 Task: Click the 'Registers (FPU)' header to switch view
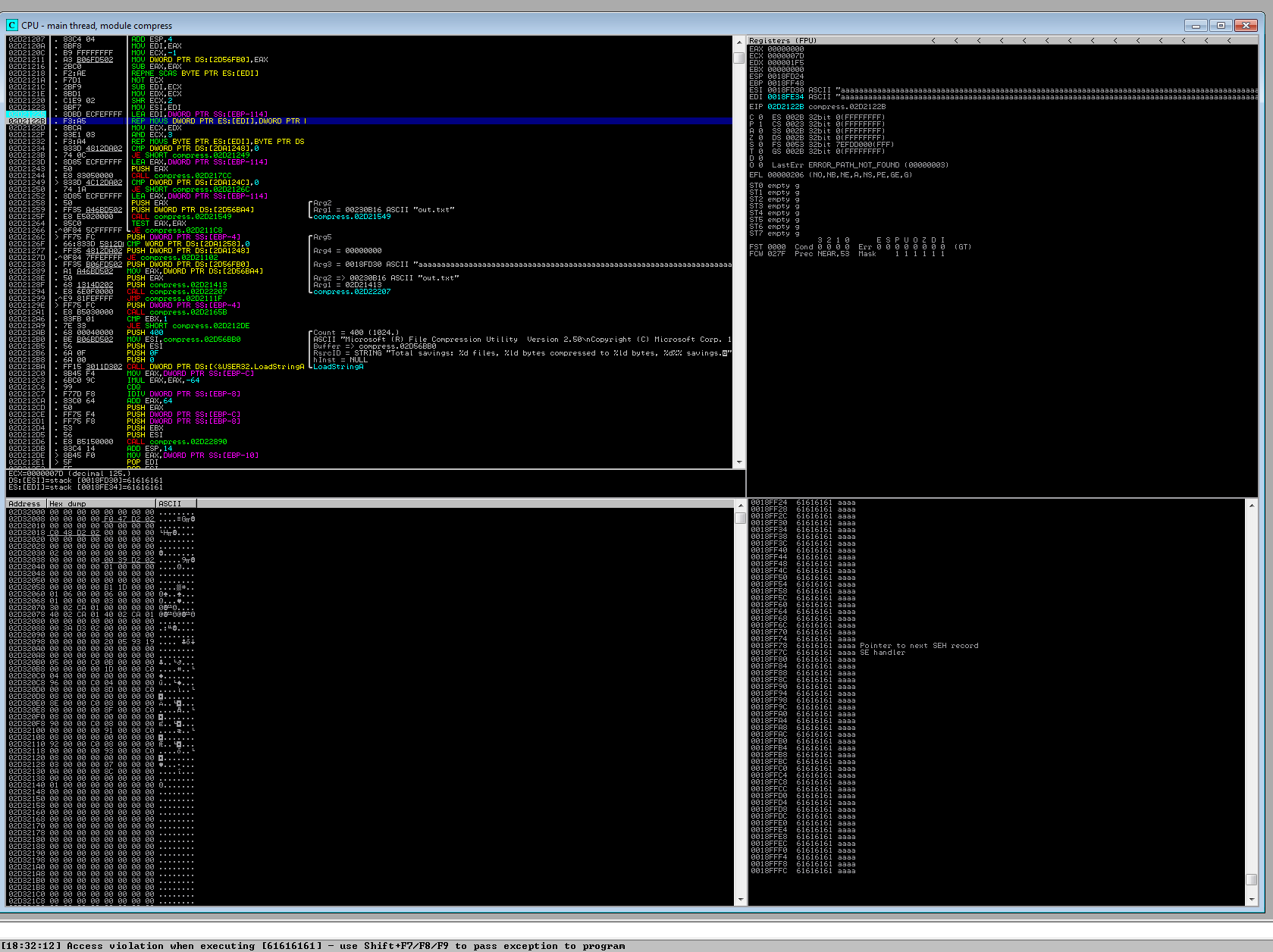(783, 40)
